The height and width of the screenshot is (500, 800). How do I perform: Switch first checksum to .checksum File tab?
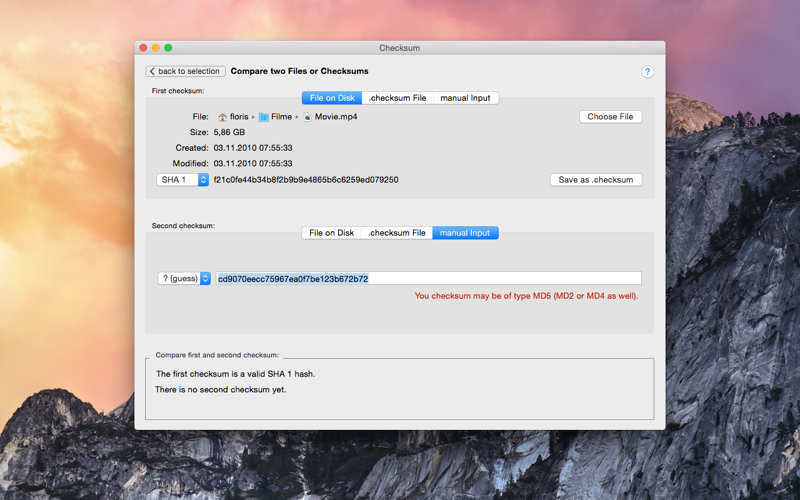397,98
